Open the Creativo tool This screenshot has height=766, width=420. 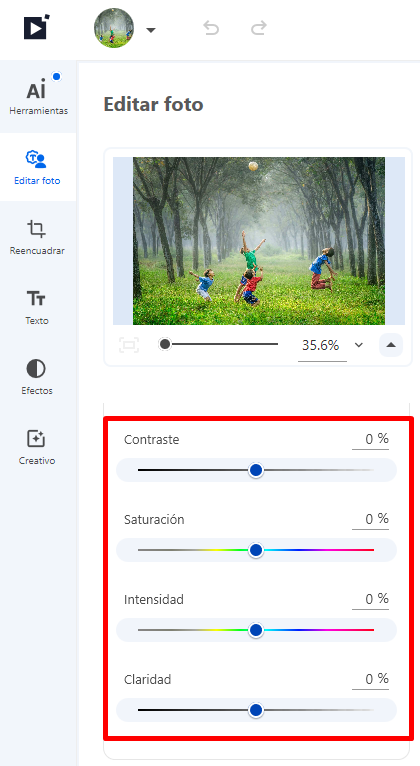[37, 447]
